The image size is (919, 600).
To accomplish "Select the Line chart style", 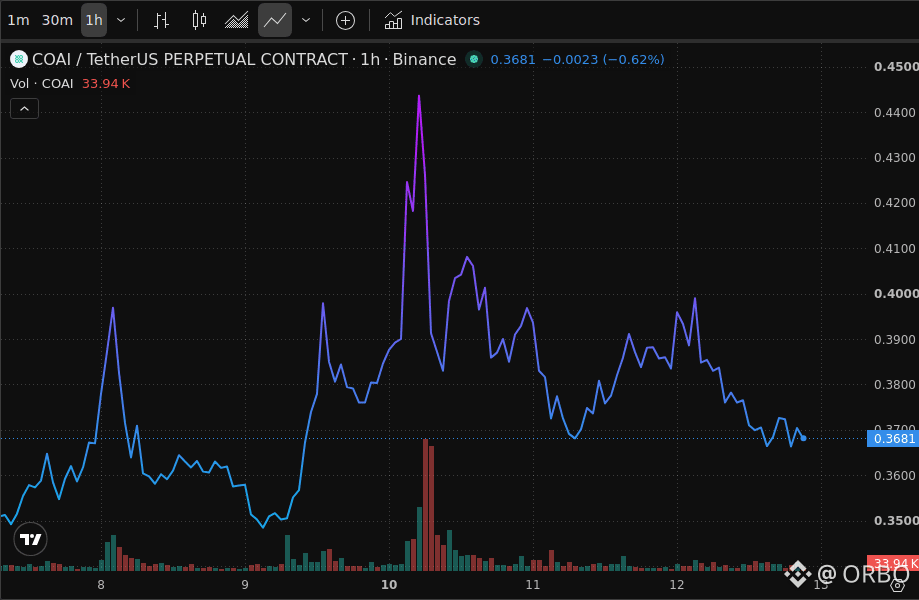I will coord(275,20).
